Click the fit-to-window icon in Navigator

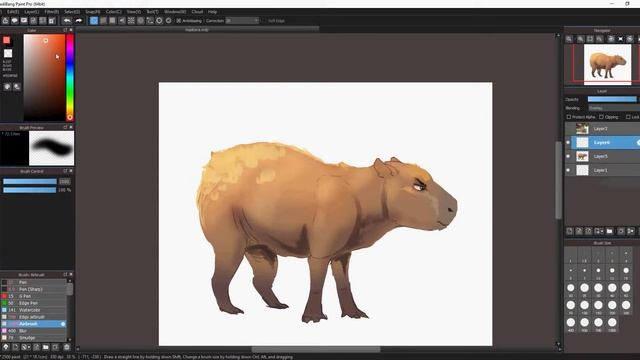pyautogui.click(x=590, y=39)
